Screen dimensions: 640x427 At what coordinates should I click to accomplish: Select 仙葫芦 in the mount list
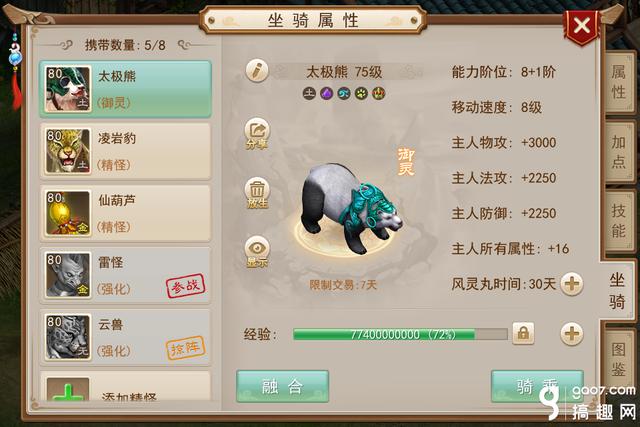[x=125, y=214]
